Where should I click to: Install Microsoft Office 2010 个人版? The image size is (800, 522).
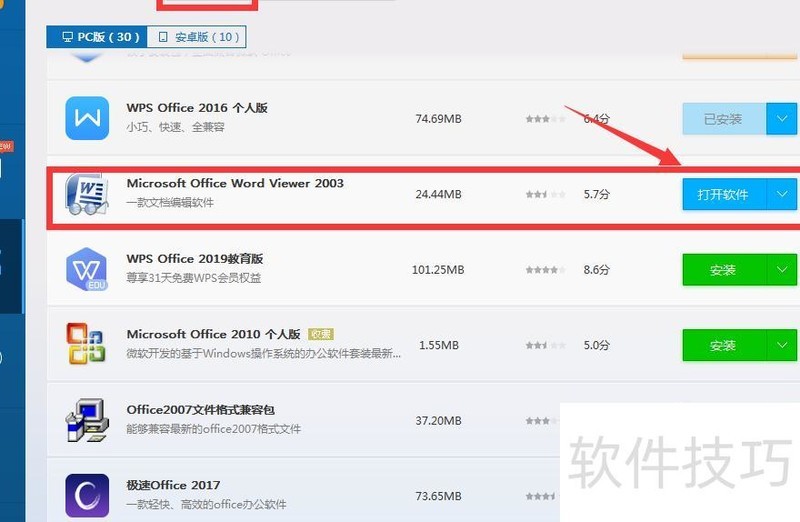click(724, 345)
